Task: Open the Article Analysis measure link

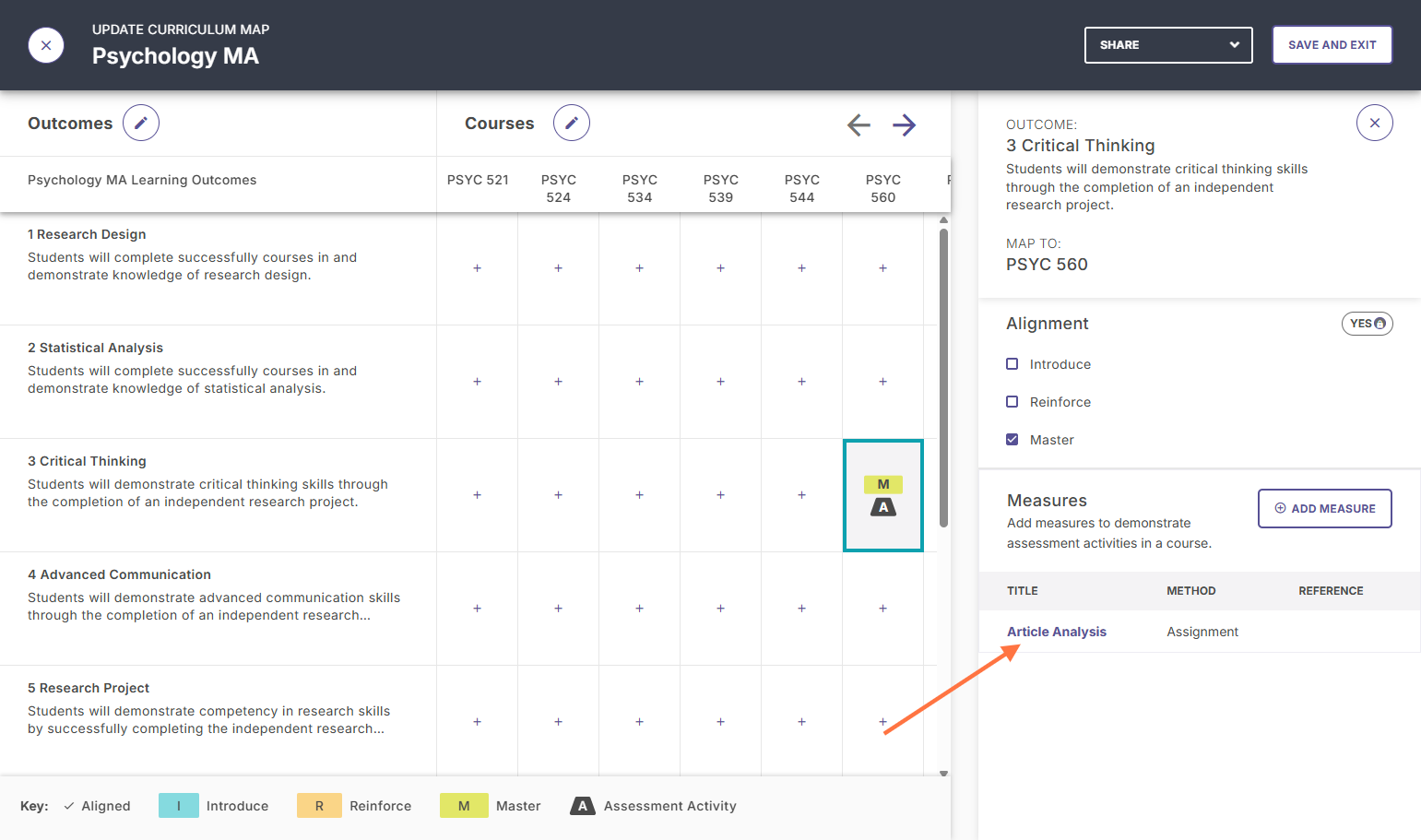Action: coord(1057,632)
